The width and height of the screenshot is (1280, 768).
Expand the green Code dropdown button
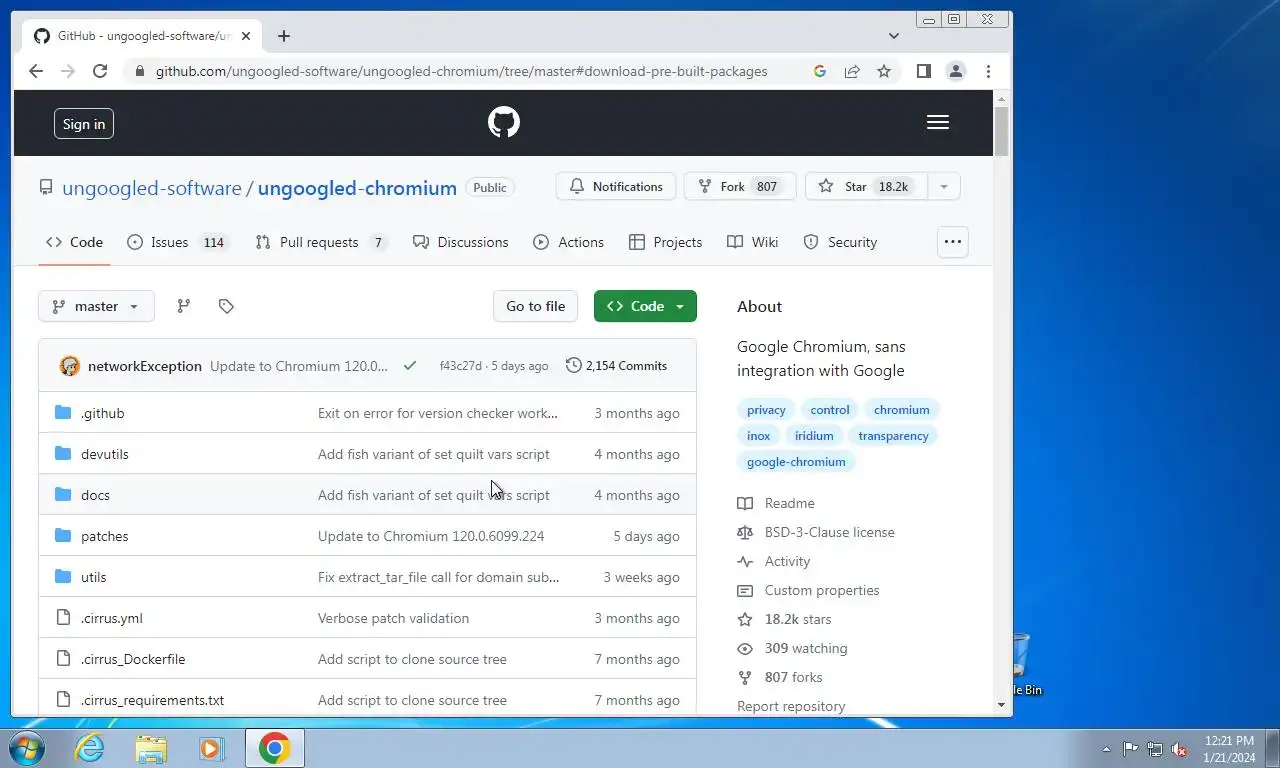pyautogui.click(x=645, y=306)
